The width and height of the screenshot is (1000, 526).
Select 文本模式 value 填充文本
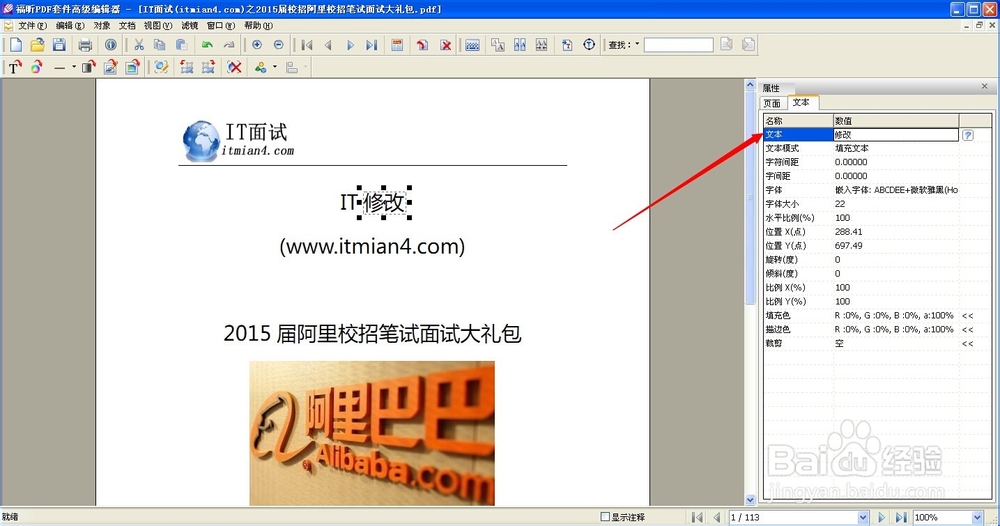(x=851, y=148)
